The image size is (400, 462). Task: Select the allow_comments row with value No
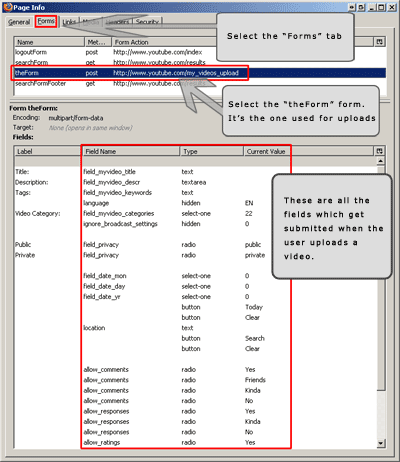click(x=195, y=401)
